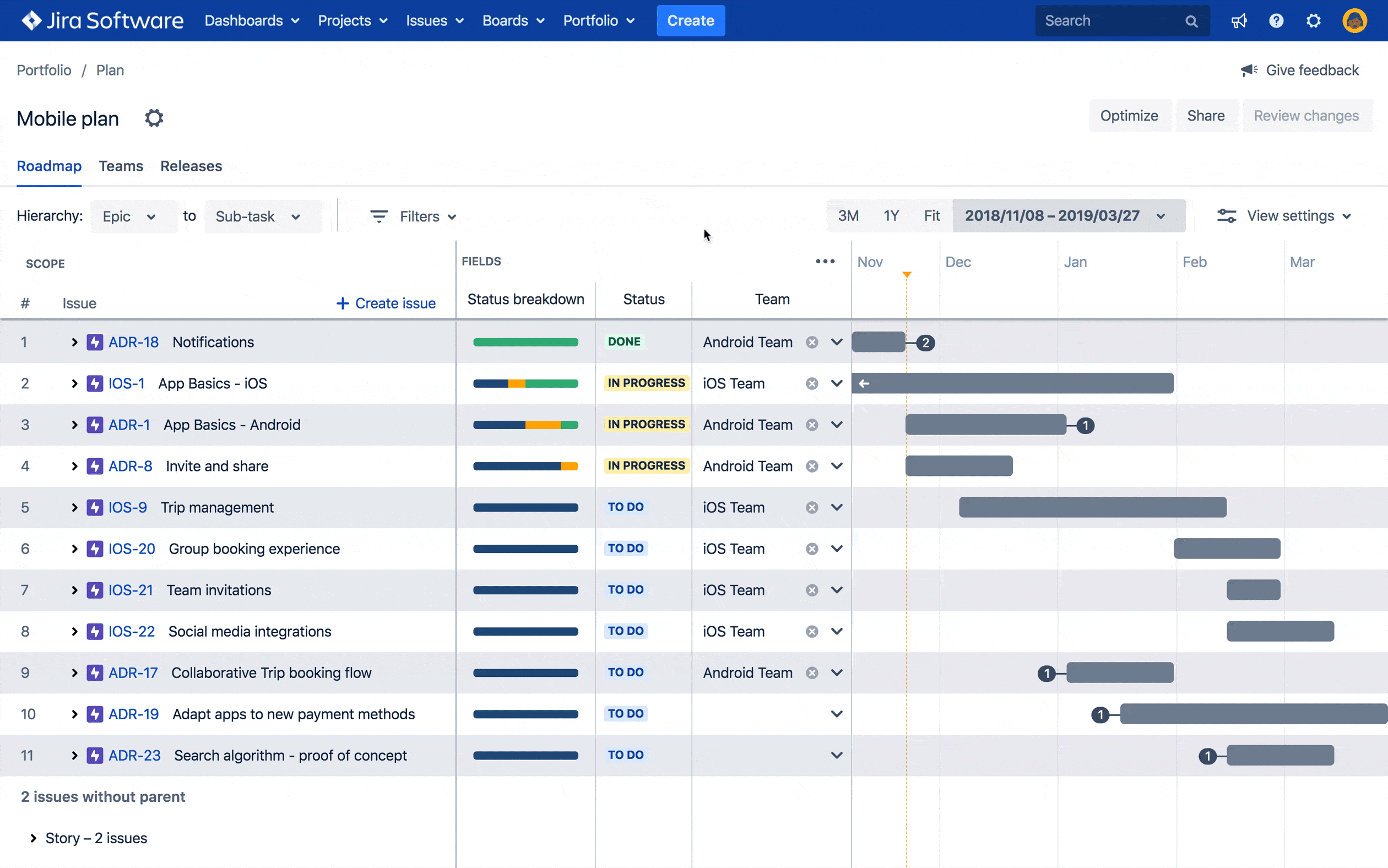The image size is (1388, 868).
Task: Open the more fields ellipsis icon above Status breakdown
Action: (825, 261)
